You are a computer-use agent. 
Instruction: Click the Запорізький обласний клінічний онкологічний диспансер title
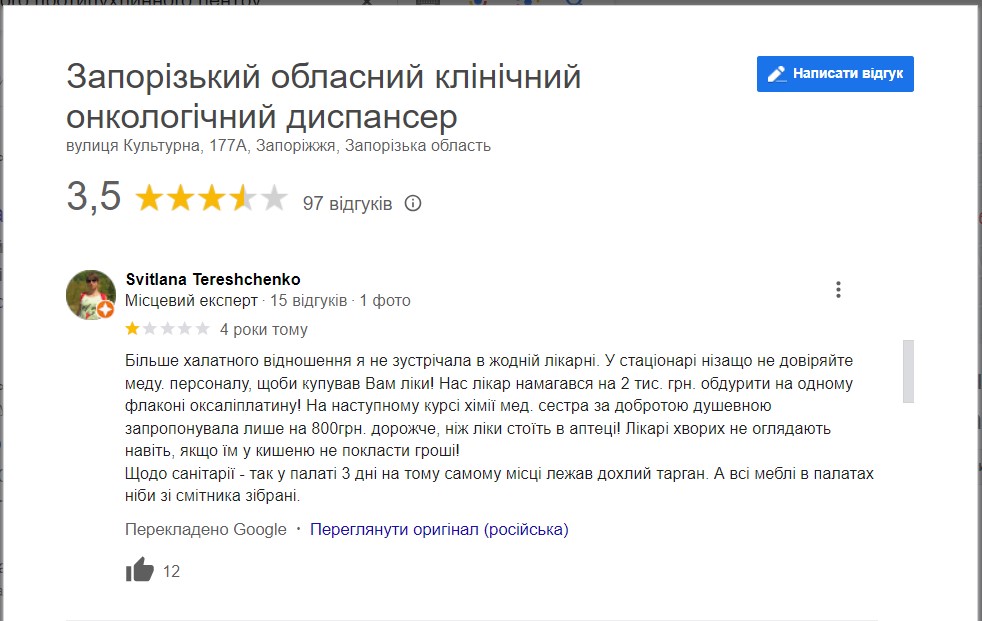[x=323, y=96]
